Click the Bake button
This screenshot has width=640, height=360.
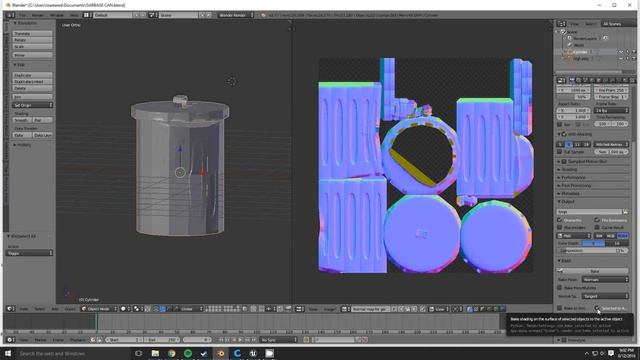593,271
